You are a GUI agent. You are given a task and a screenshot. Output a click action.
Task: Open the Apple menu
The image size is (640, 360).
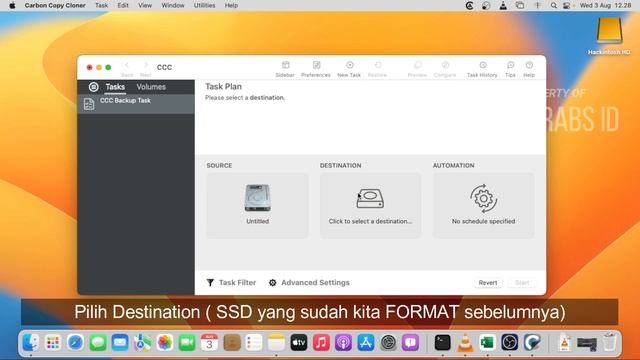[12, 5]
